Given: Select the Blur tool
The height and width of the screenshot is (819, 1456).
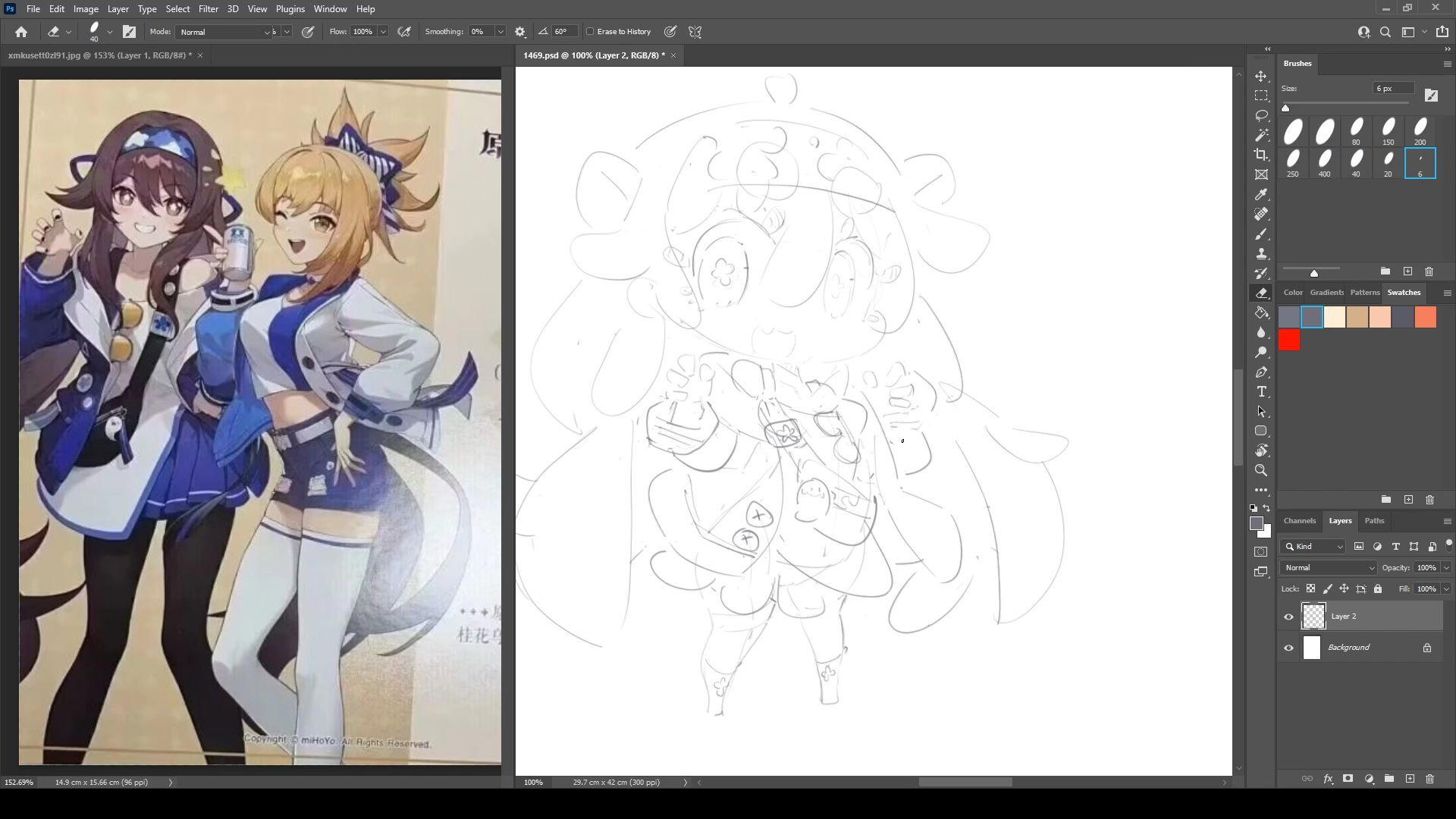Looking at the screenshot, I should [x=1261, y=333].
